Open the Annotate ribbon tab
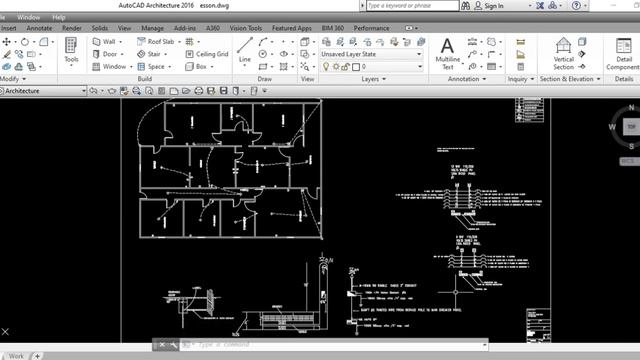Viewport: 640px width, 360px height. 39,28
